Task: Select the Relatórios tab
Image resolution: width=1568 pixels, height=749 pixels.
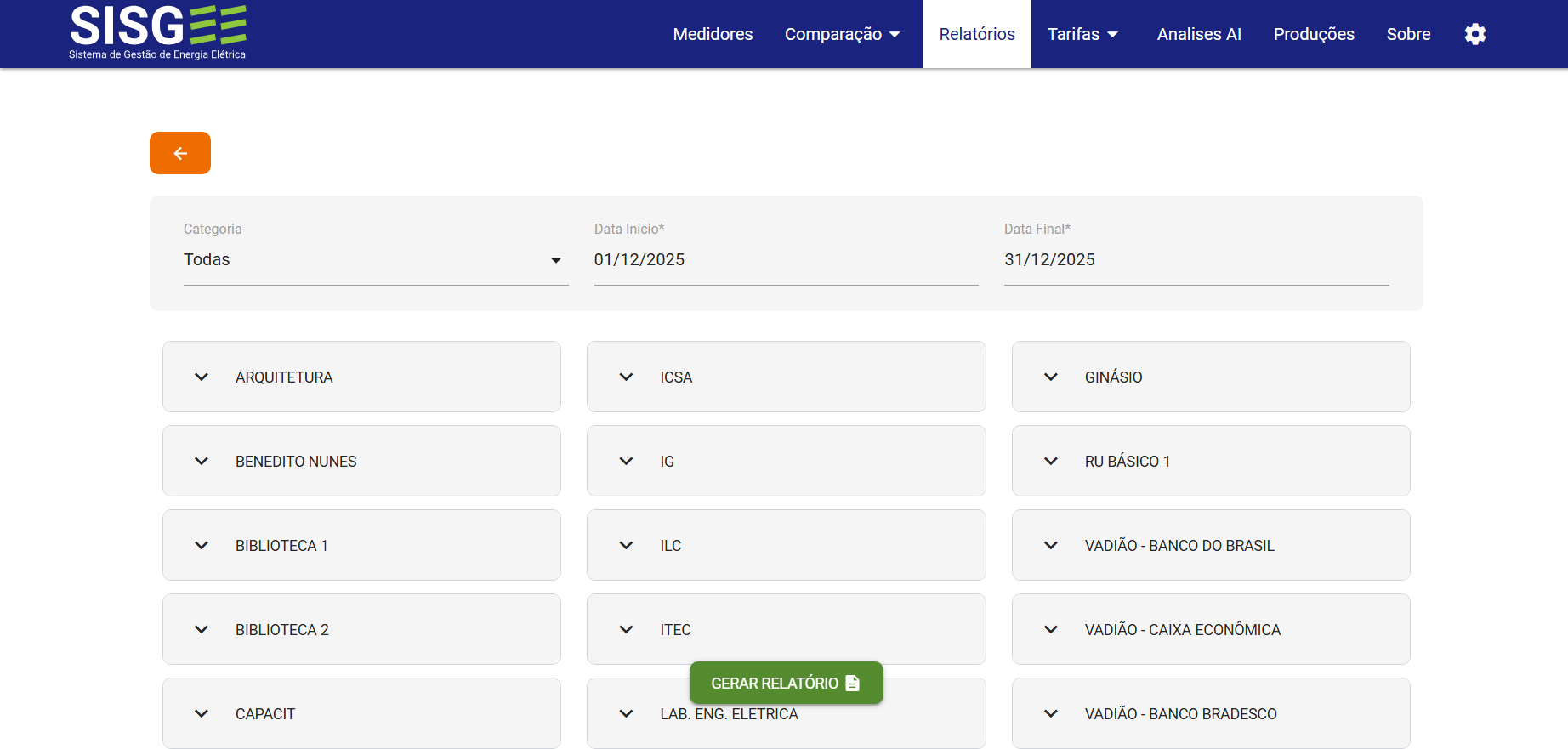Action: point(977,34)
